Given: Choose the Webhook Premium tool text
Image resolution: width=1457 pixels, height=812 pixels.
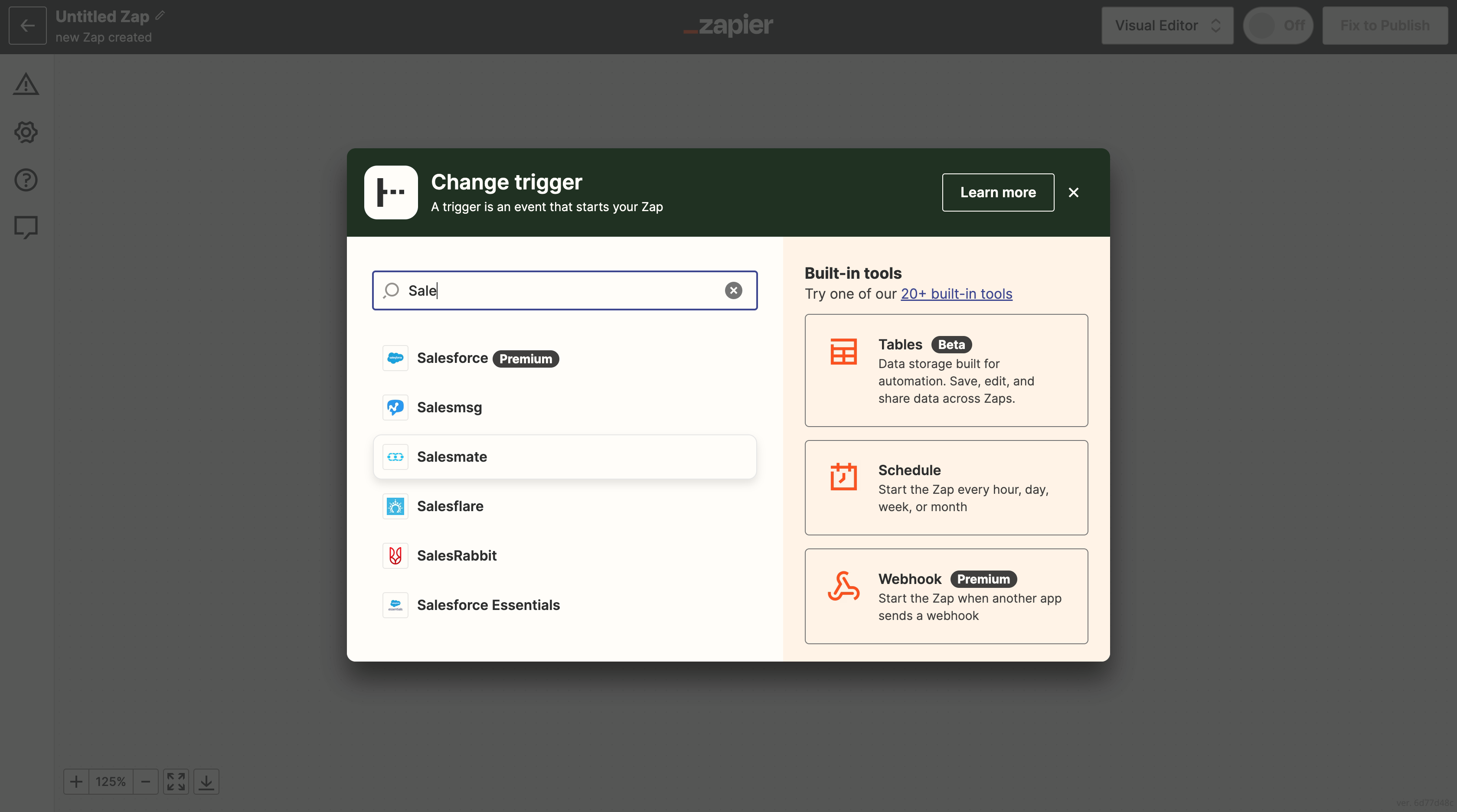Looking at the screenshot, I should coord(946,596).
